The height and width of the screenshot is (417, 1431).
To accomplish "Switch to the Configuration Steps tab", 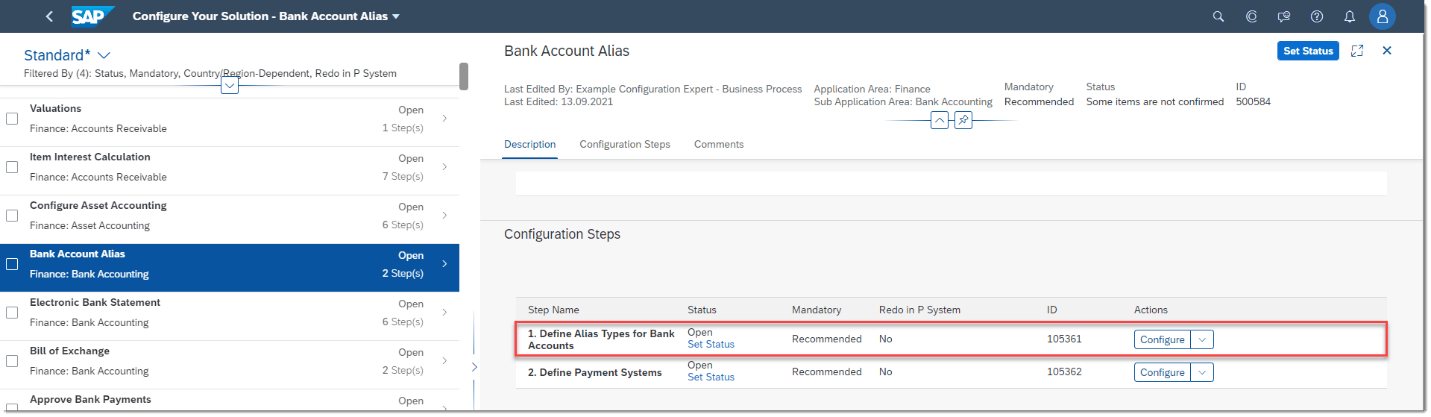I will tap(625, 145).
